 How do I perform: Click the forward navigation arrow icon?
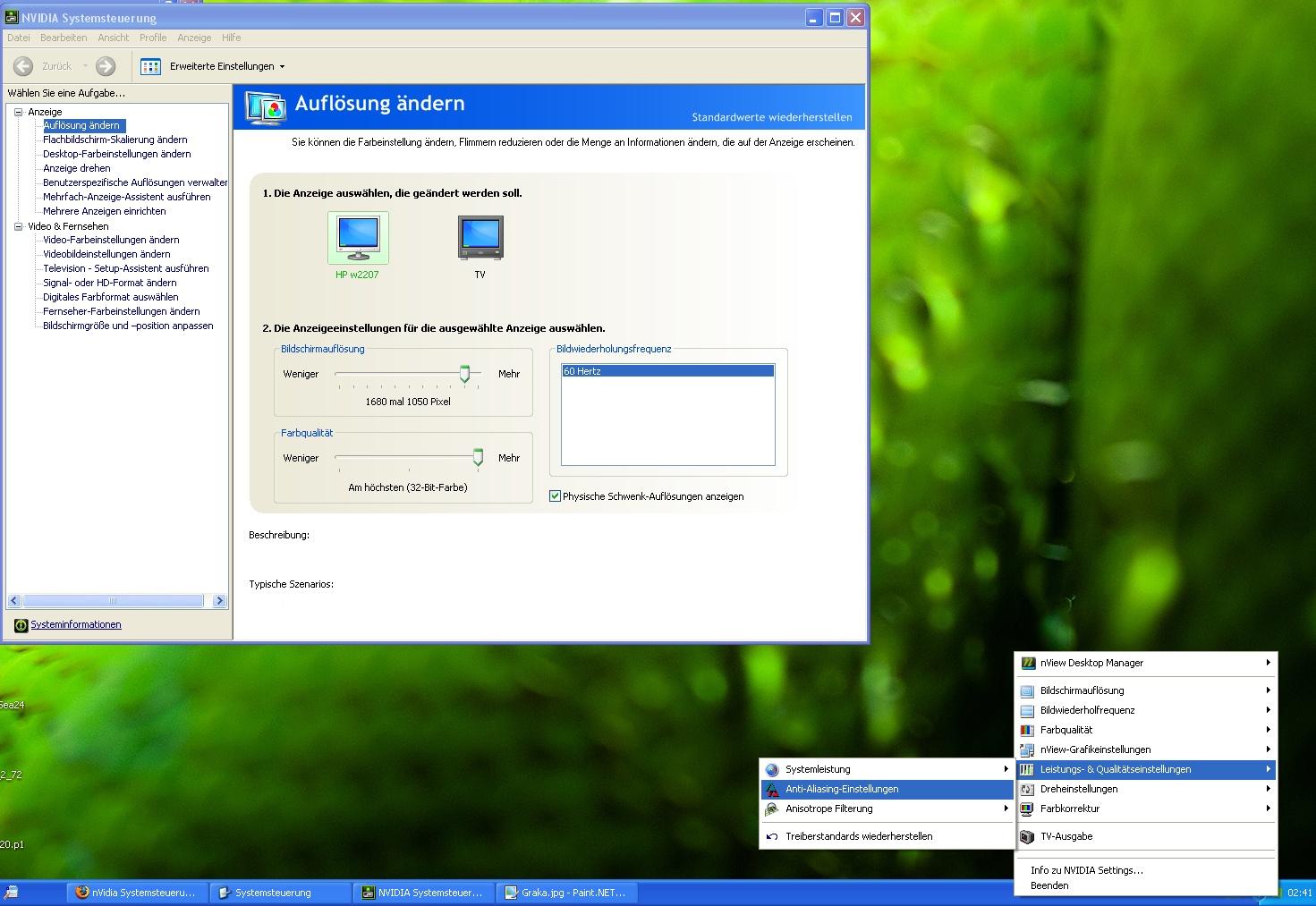(x=106, y=66)
